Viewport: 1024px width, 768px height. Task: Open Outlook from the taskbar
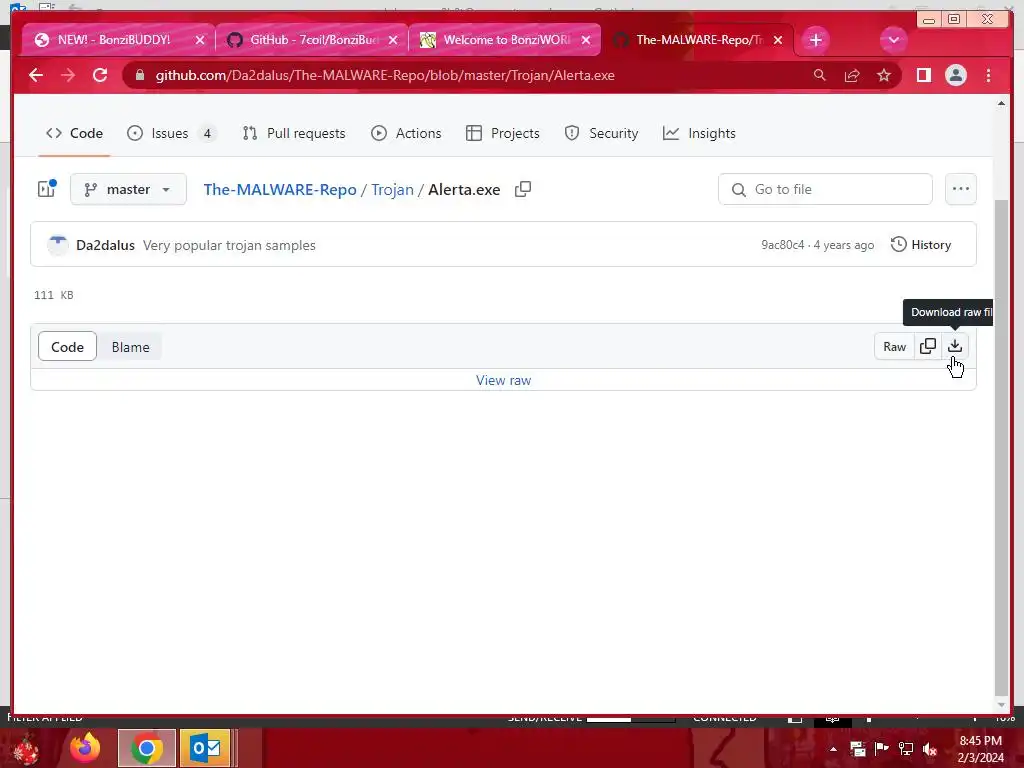pyautogui.click(x=205, y=748)
